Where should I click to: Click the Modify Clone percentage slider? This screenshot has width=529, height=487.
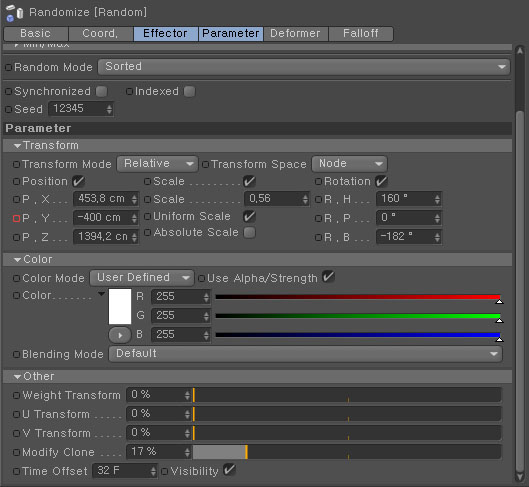347,452
